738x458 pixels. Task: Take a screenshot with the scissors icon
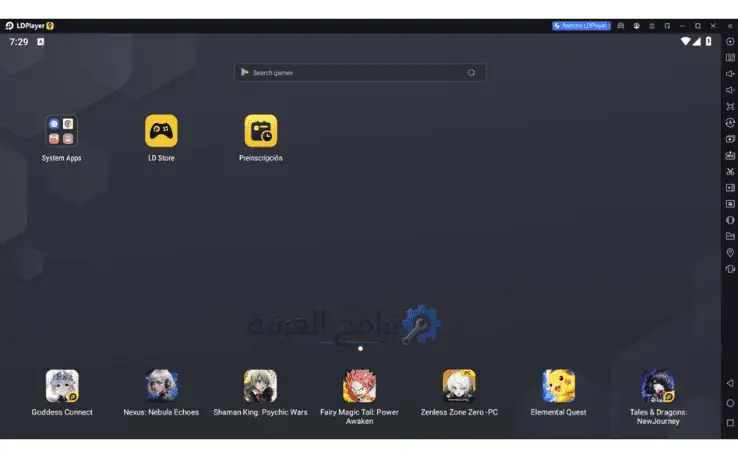(730, 171)
